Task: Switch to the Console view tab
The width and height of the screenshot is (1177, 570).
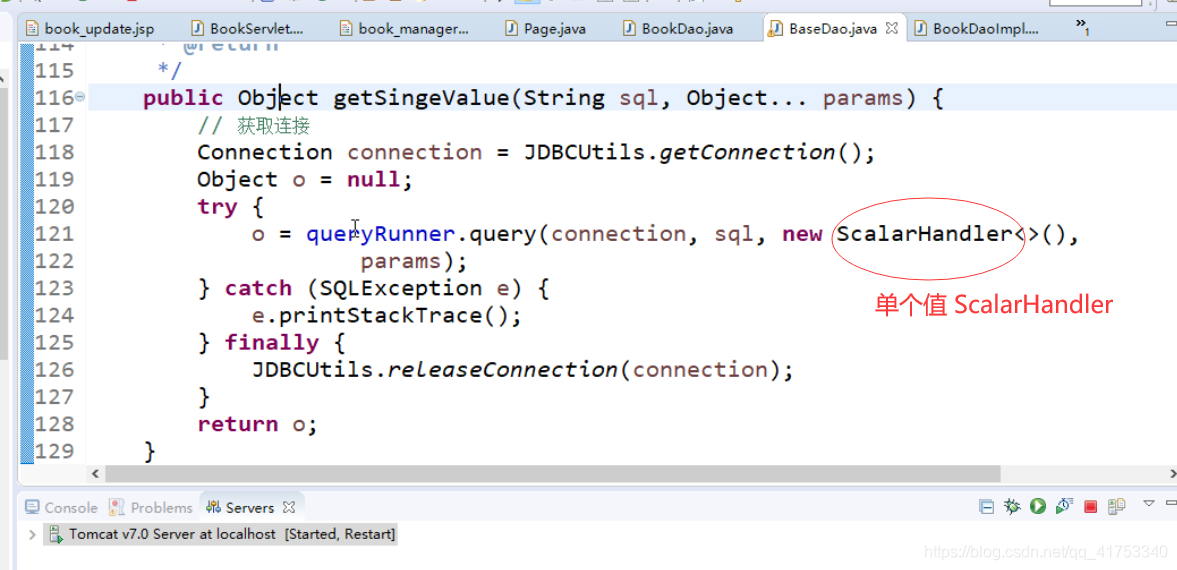Action: point(62,508)
